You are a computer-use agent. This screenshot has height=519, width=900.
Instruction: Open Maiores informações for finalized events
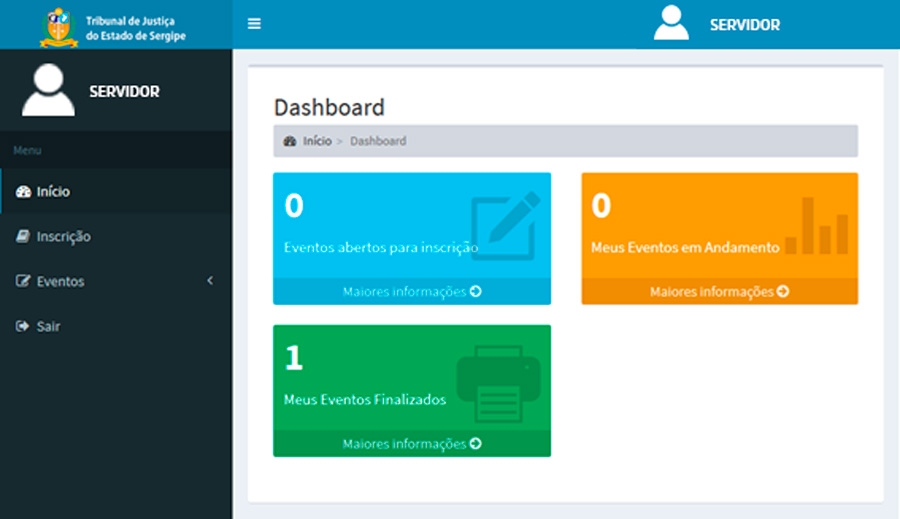pyautogui.click(x=411, y=444)
